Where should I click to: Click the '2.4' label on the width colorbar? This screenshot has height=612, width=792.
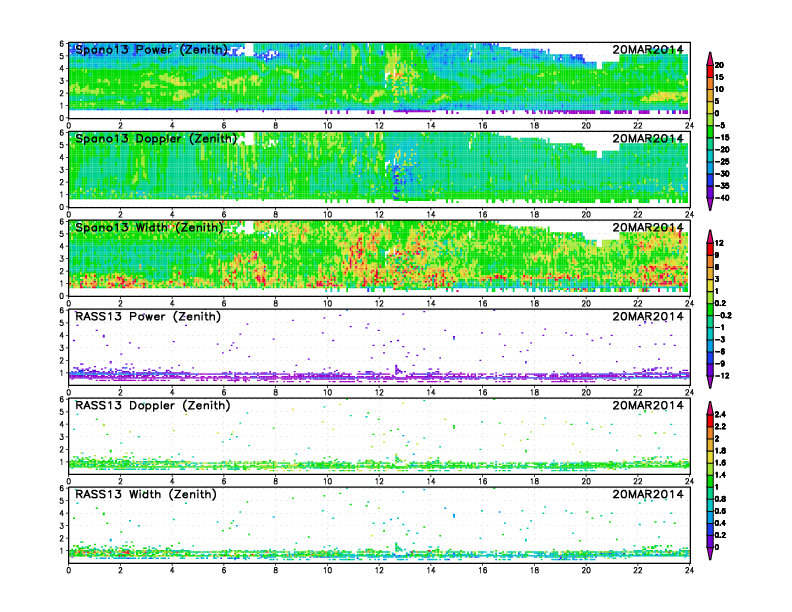point(721,415)
